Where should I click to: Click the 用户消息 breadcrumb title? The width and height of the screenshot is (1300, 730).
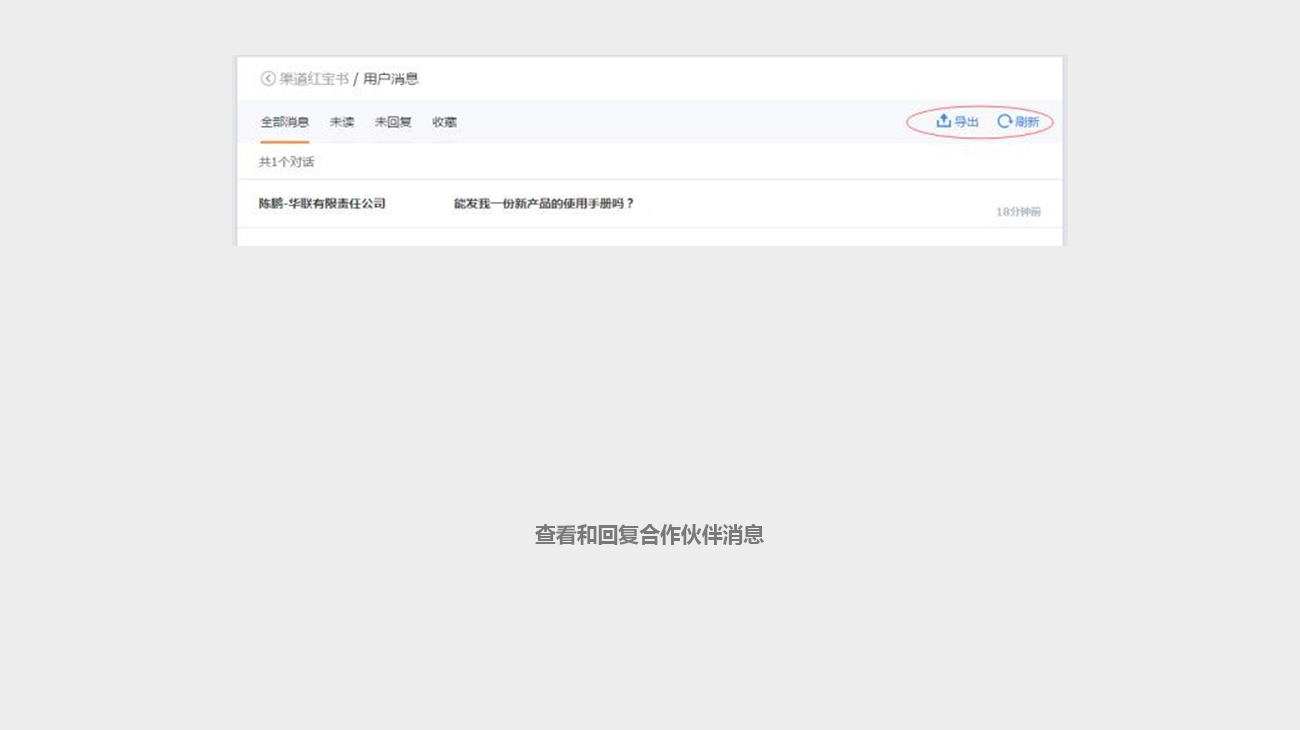391,79
